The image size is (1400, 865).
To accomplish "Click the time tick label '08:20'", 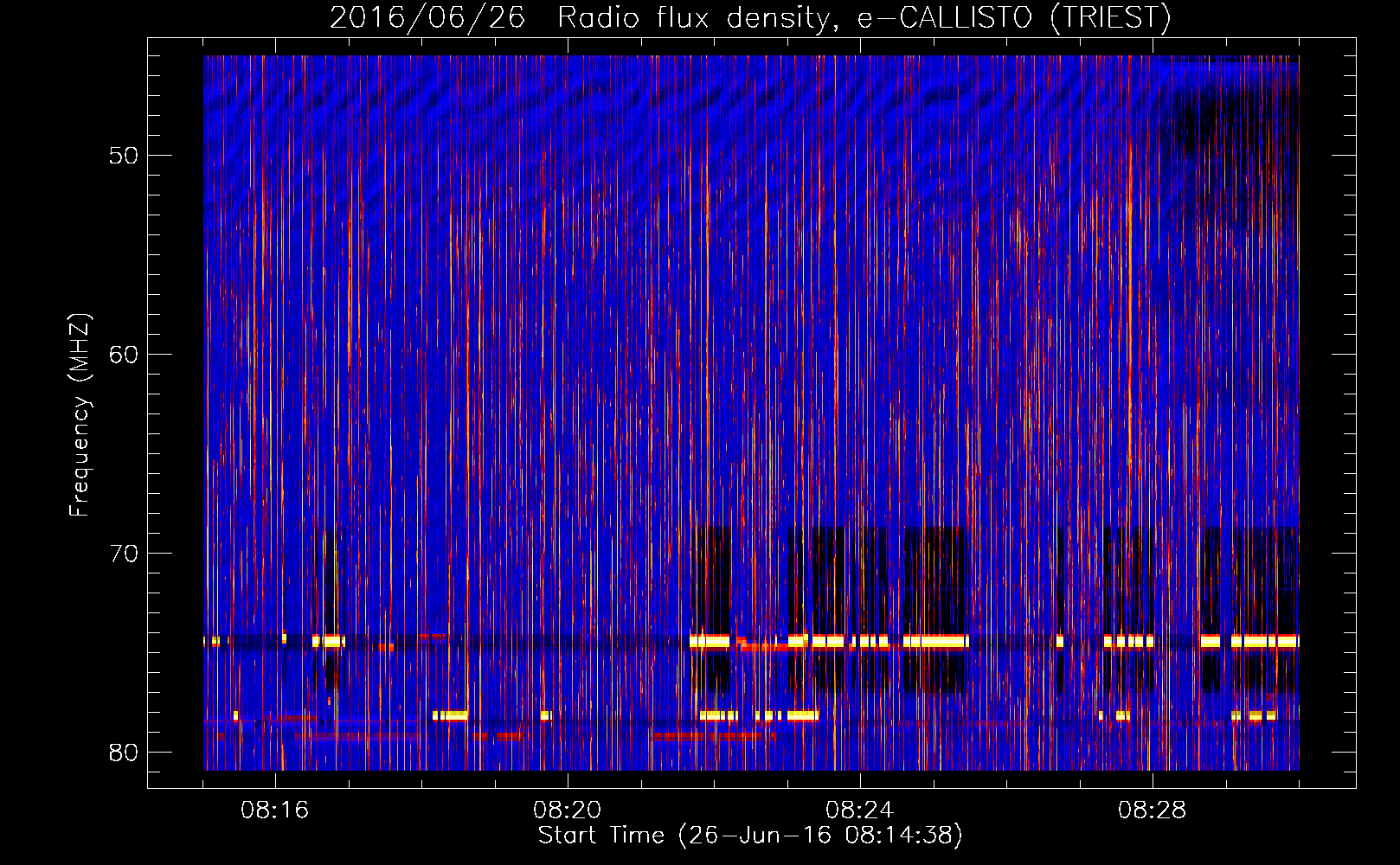I will pyautogui.click(x=568, y=811).
